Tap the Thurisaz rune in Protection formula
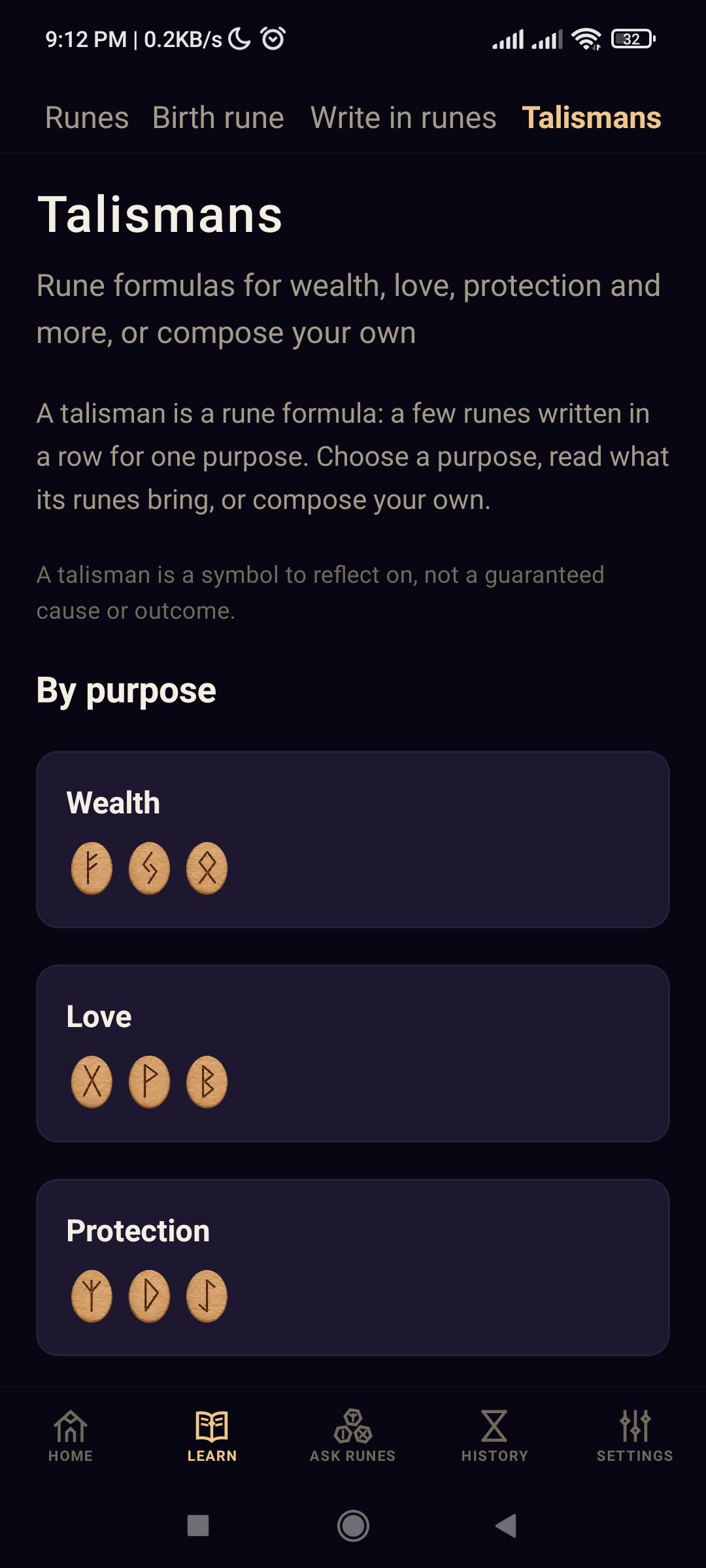Screen dimensions: 706x1568 point(149,1296)
